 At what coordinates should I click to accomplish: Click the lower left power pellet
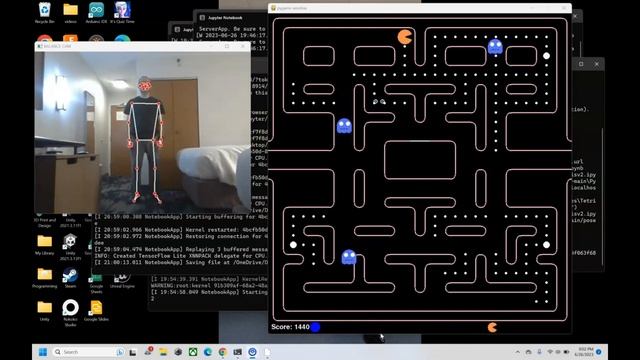point(293,245)
